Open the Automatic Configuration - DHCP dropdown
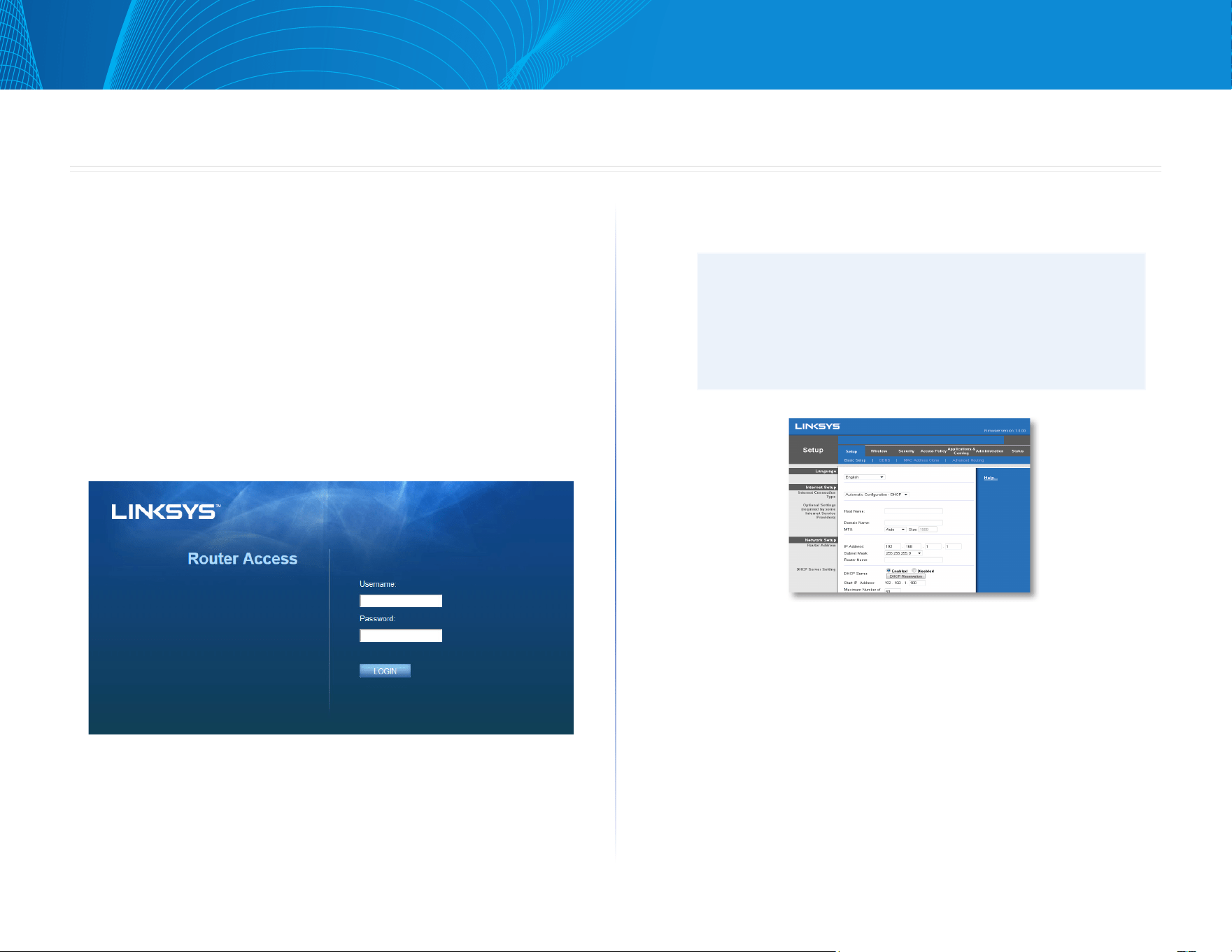 [x=877, y=495]
